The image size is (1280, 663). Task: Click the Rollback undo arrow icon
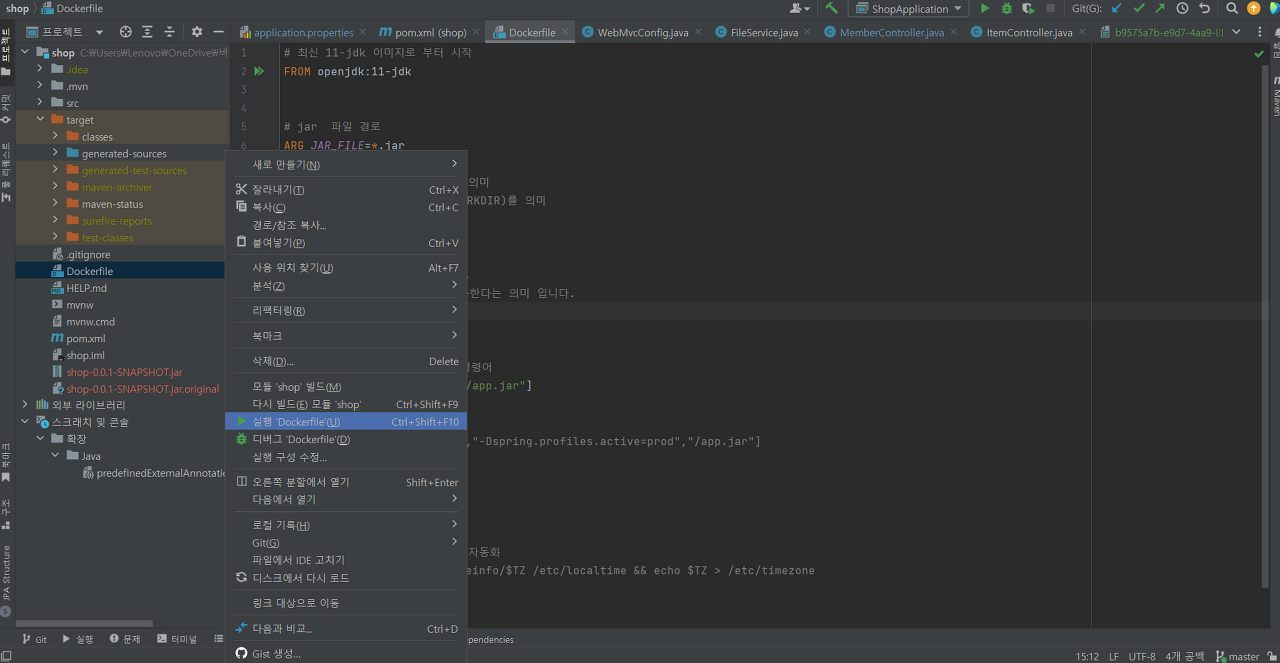click(1205, 8)
